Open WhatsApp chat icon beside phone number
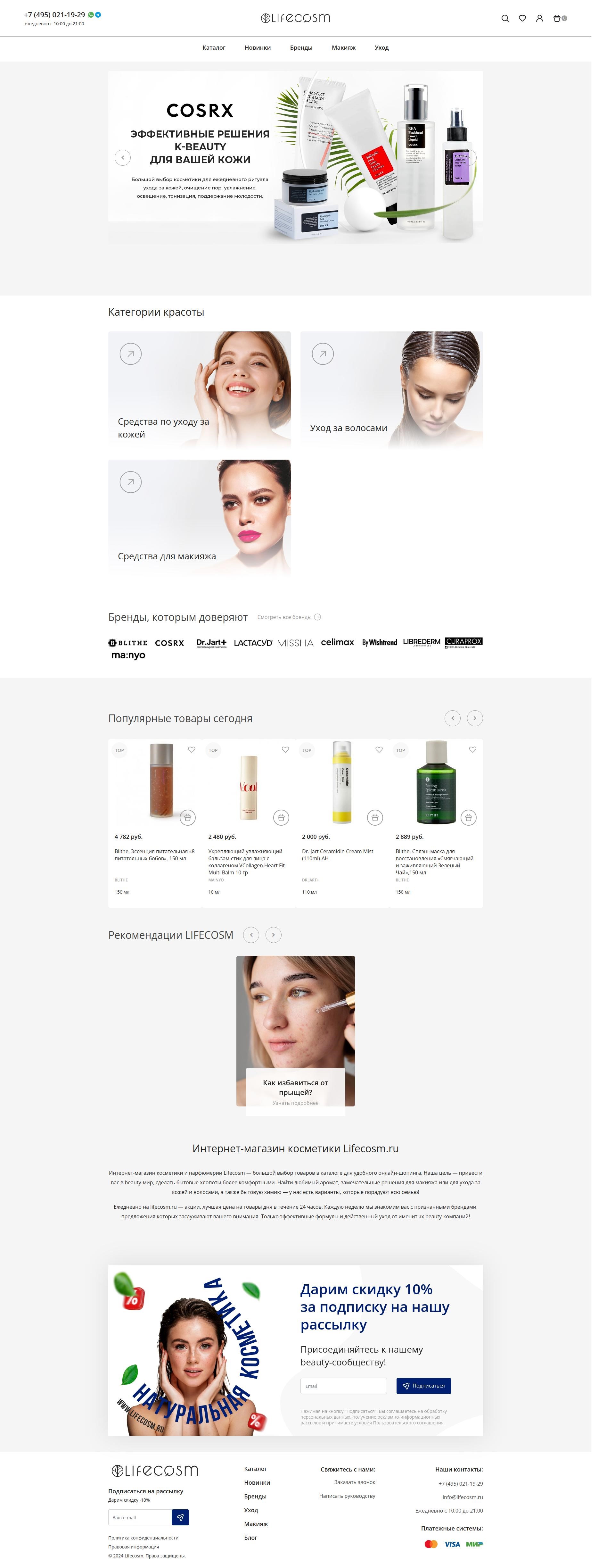 pyautogui.click(x=91, y=15)
